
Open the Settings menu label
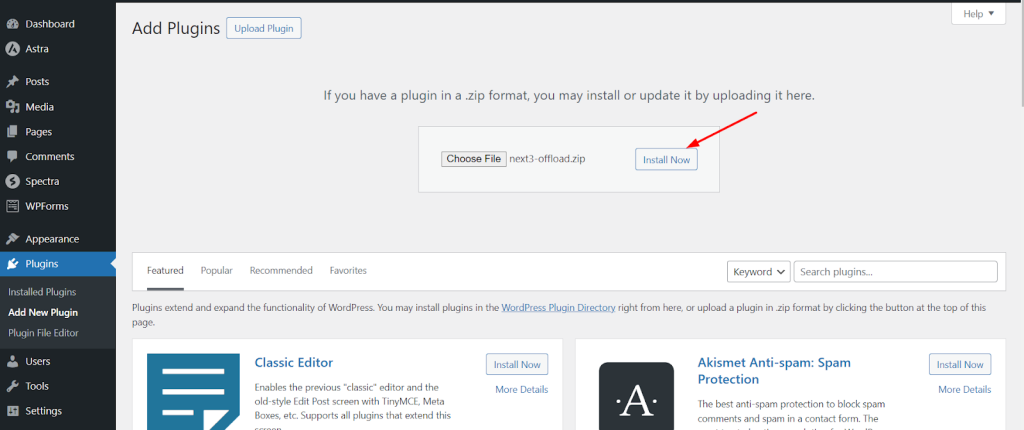coord(44,411)
